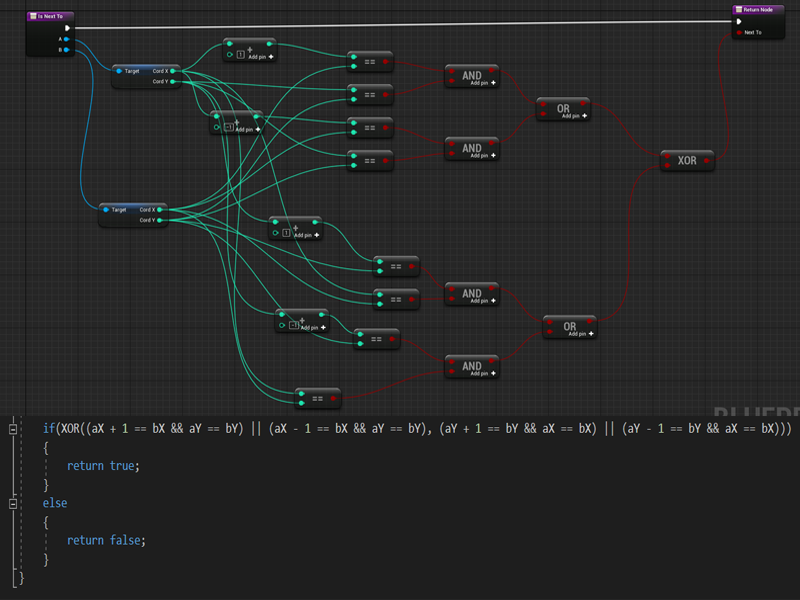Viewport: 800px width, 600px height.
Task: Click output pin of OR node beside lowest AND
Action: click(x=589, y=321)
